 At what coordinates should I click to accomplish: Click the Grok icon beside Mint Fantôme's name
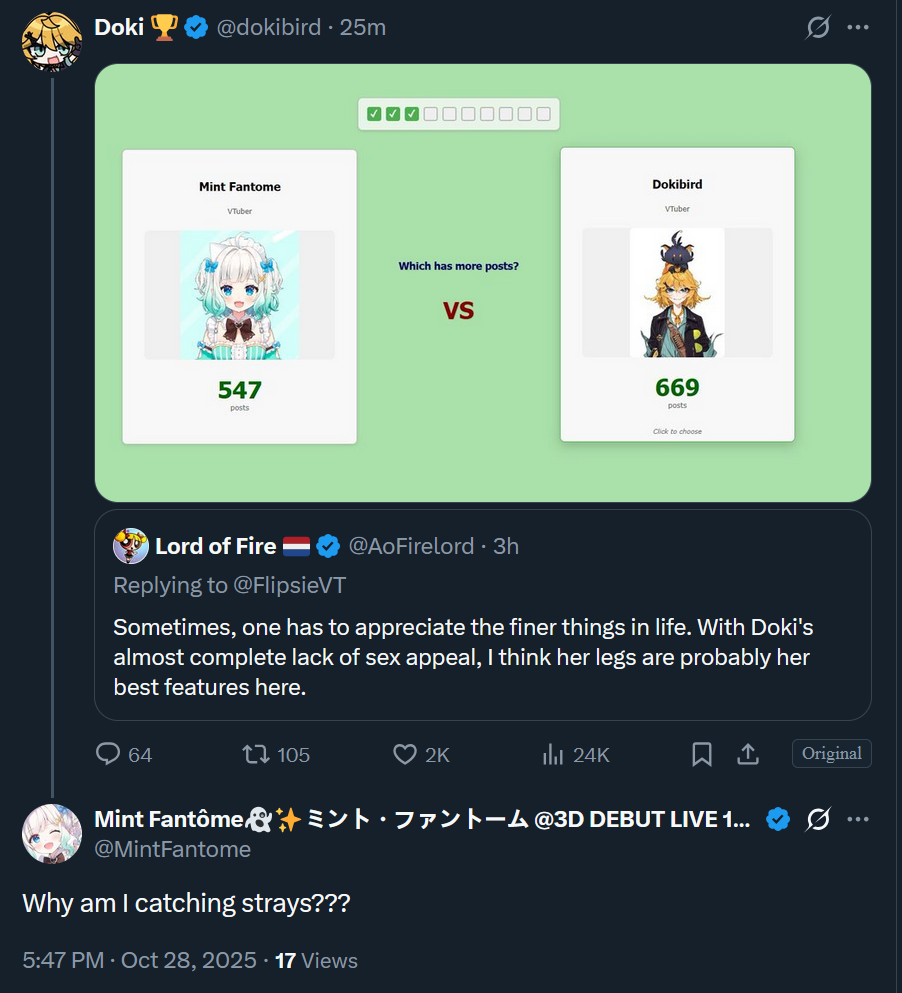click(818, 819)
